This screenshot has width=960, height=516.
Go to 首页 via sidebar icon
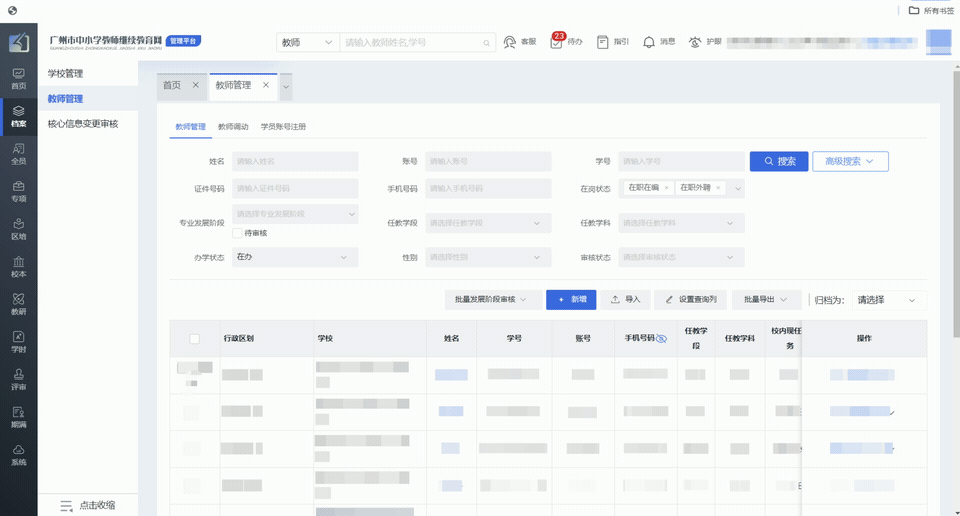[18, 78]
